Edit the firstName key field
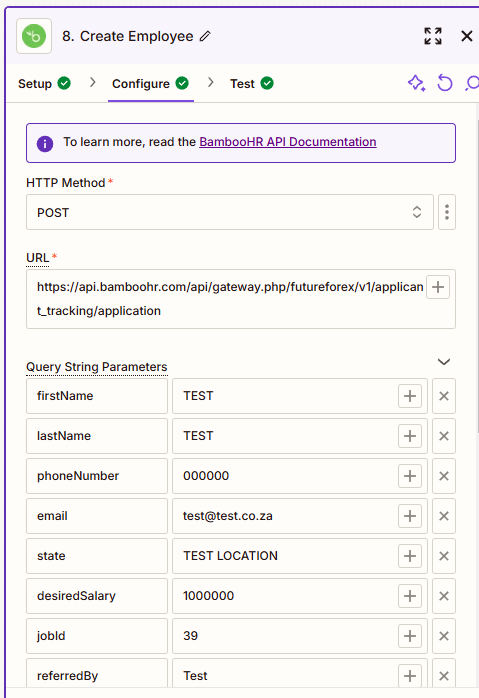Image resolution: width=479 pixels, height=698 pixels. point(97,396)
